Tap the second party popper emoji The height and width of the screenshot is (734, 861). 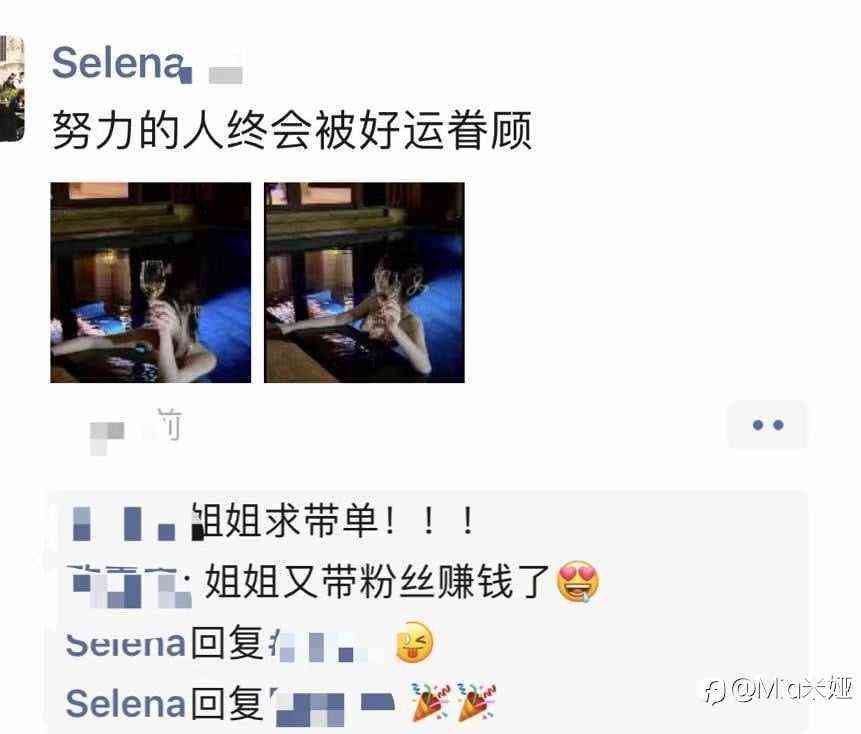click(477, 702)
